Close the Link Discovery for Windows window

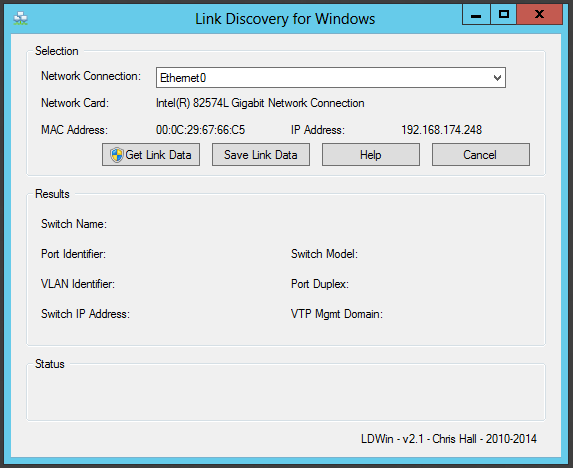point(539,15)
